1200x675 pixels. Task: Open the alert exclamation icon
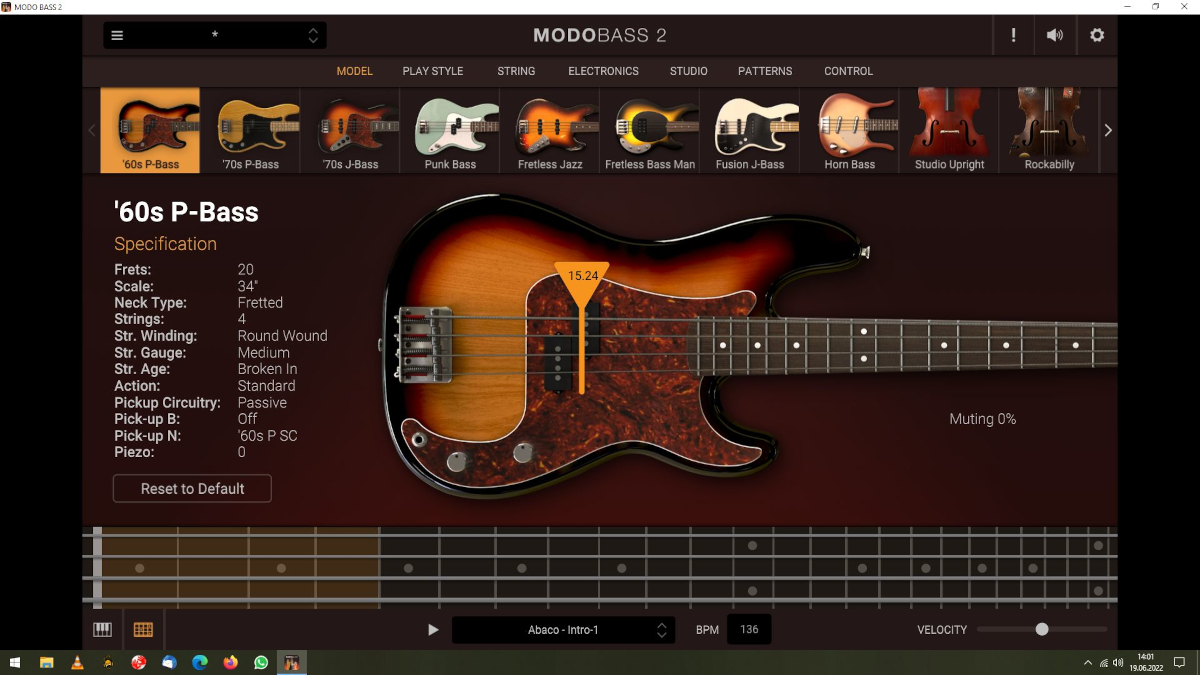(1013, 36)
